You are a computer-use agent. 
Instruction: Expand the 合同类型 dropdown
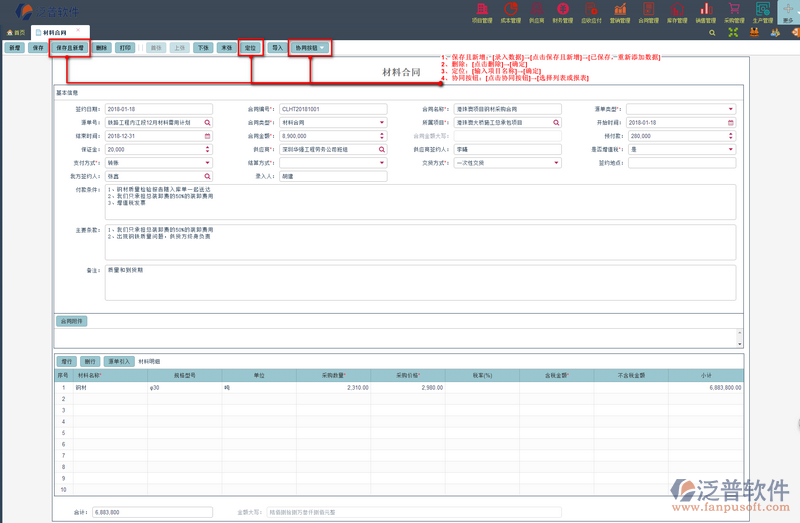click(x=382, y=123)
